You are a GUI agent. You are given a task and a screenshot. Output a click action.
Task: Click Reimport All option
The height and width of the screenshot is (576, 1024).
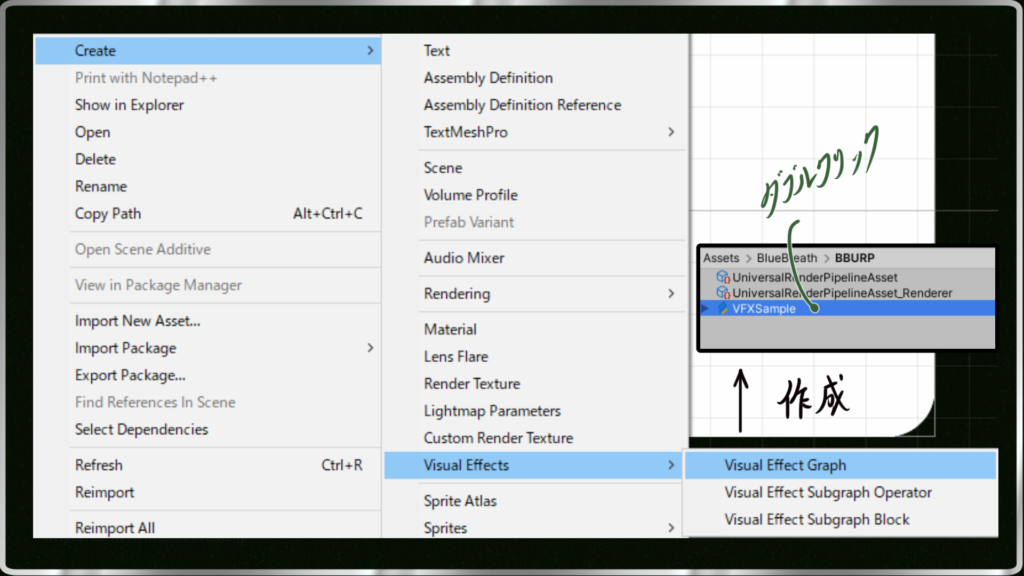click(x=114, y=527)
